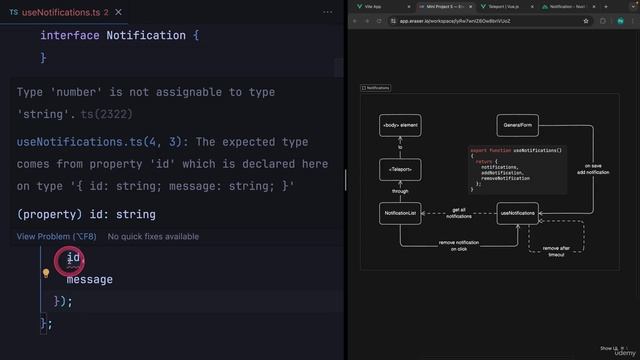This screenshot has height=360, width=640.
Task: Close the useNotifications.ts editor tab
Action: tap(118, 12)
